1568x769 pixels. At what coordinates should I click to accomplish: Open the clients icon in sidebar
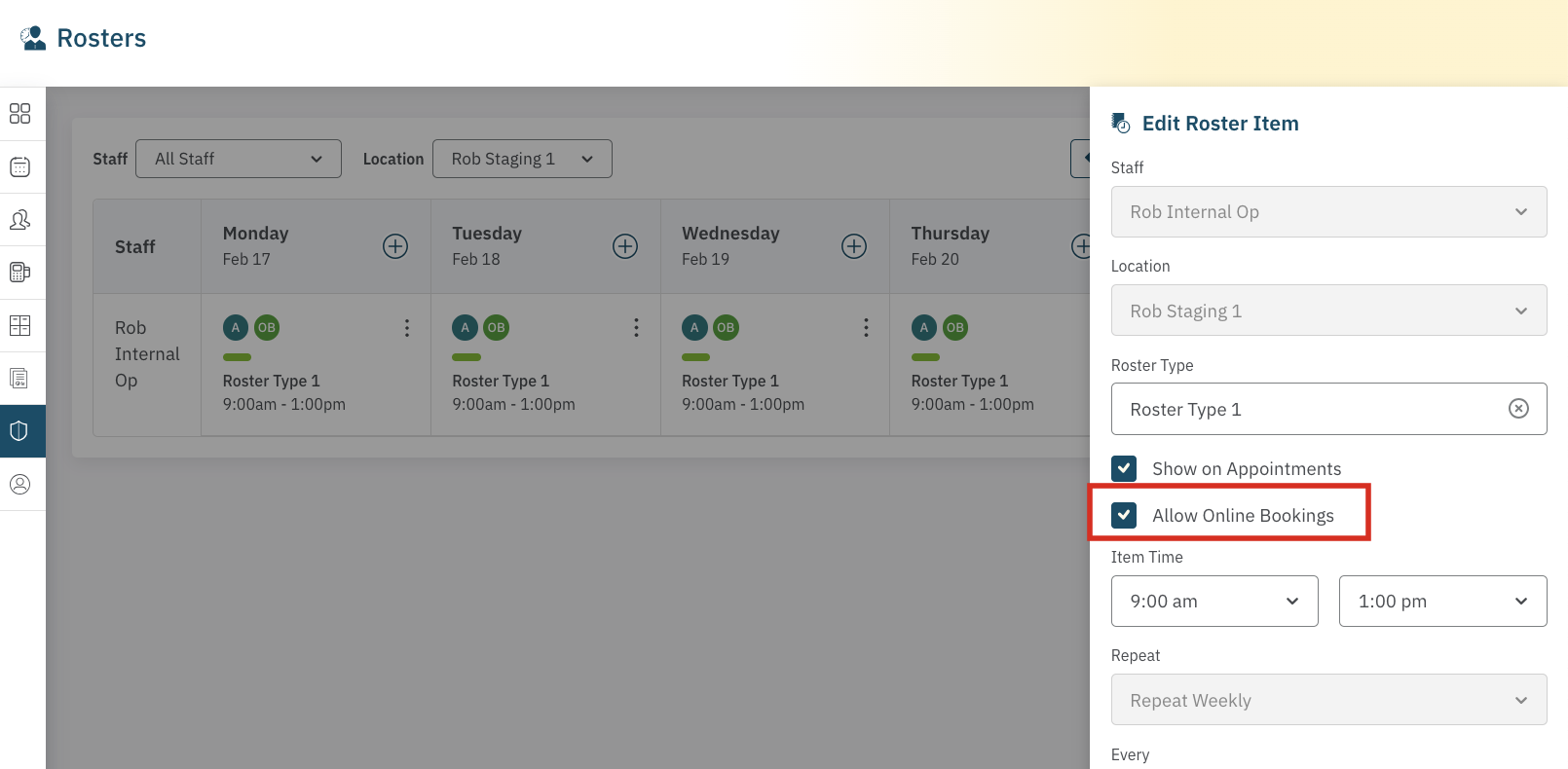coord(19,220)
